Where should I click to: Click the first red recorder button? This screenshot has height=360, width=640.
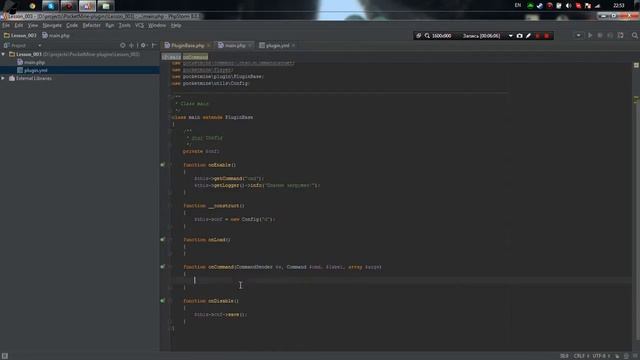pos(537,36)
